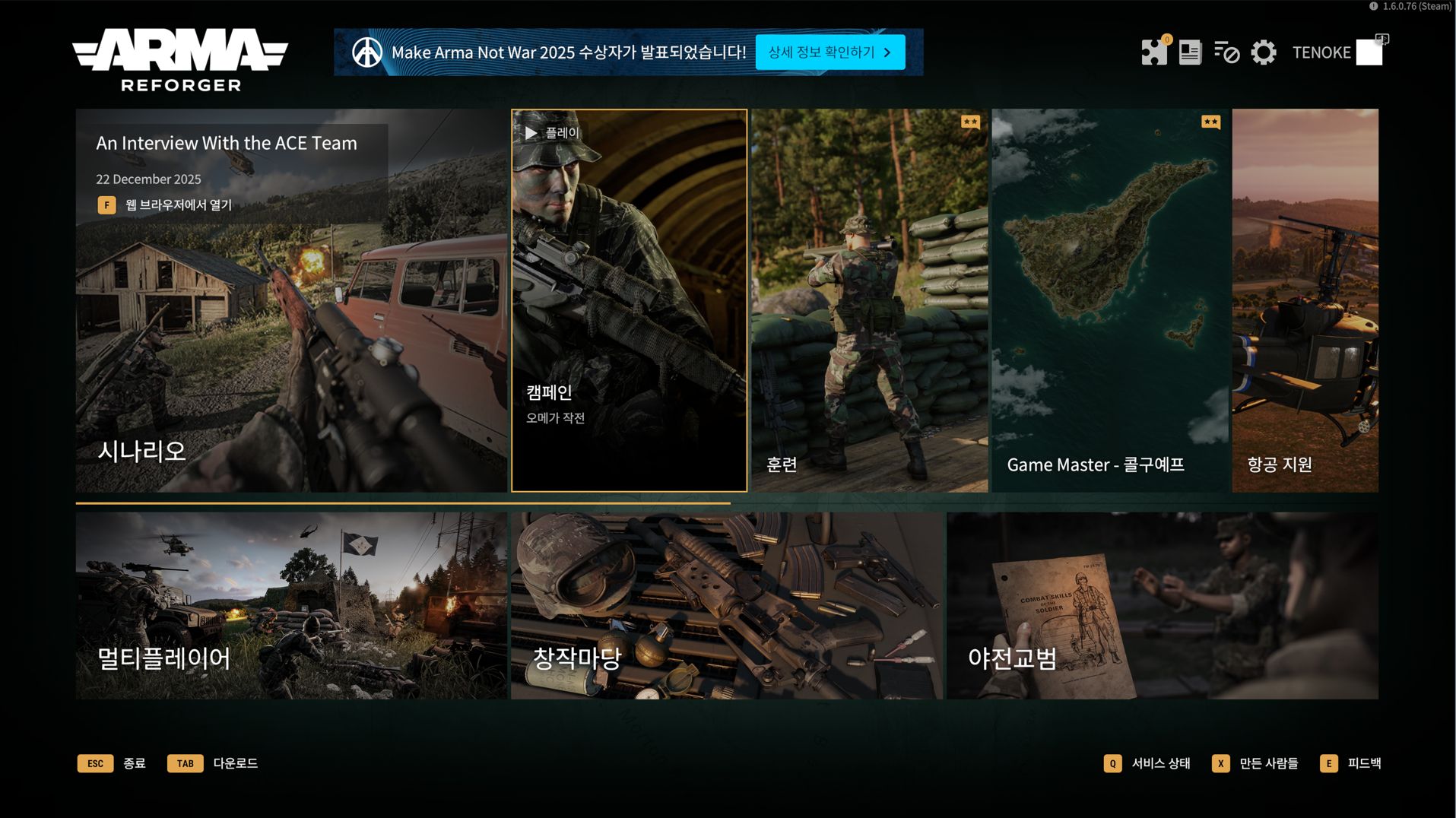
Task: Open the 멀티플레이어 menu tile
Action: point(291,605)
